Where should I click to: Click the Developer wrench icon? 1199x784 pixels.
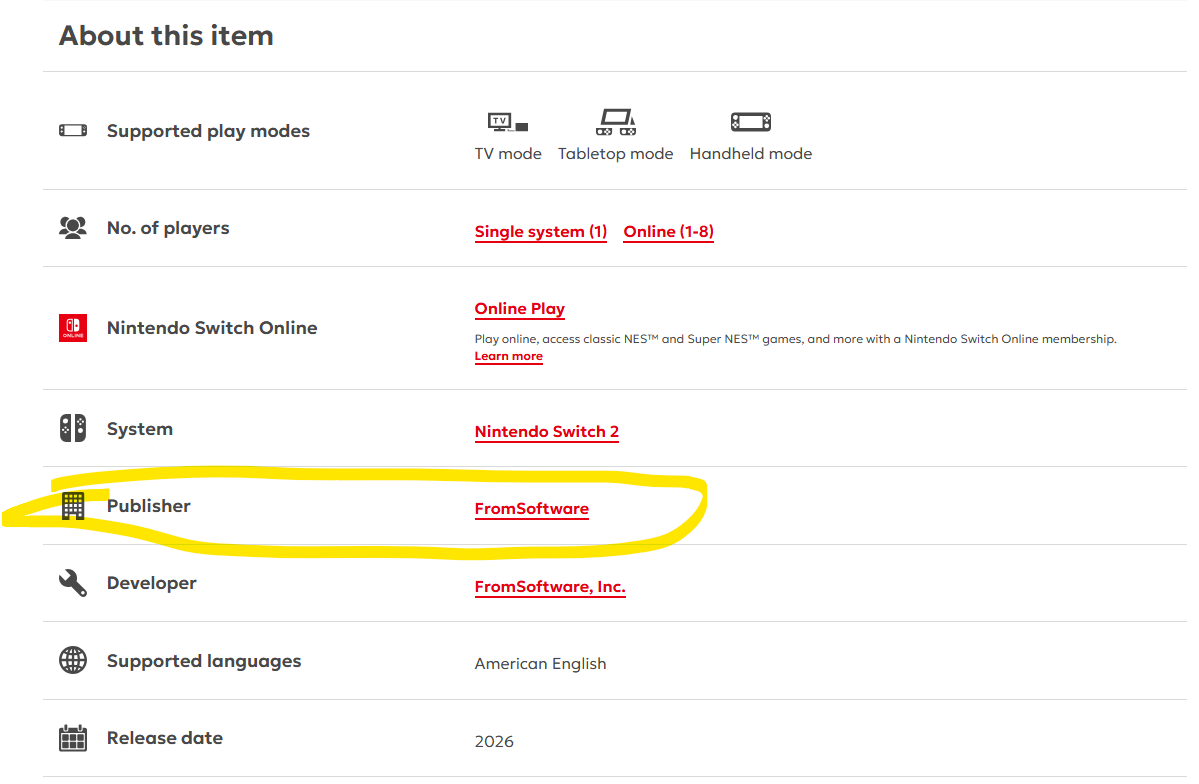(73, 583)
